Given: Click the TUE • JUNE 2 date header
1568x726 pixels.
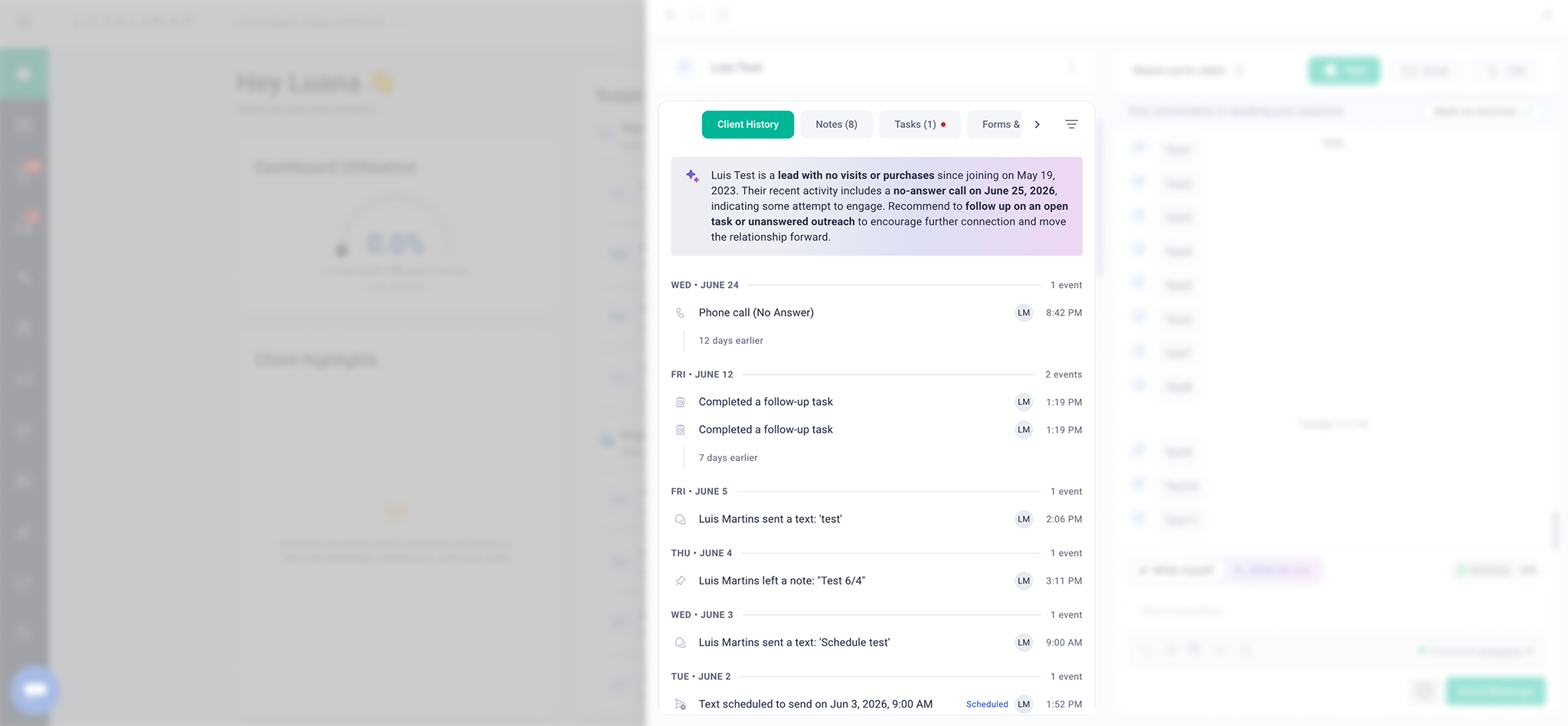Looking at the screenshot, I should pyautogui.click(x=701, y=677).
